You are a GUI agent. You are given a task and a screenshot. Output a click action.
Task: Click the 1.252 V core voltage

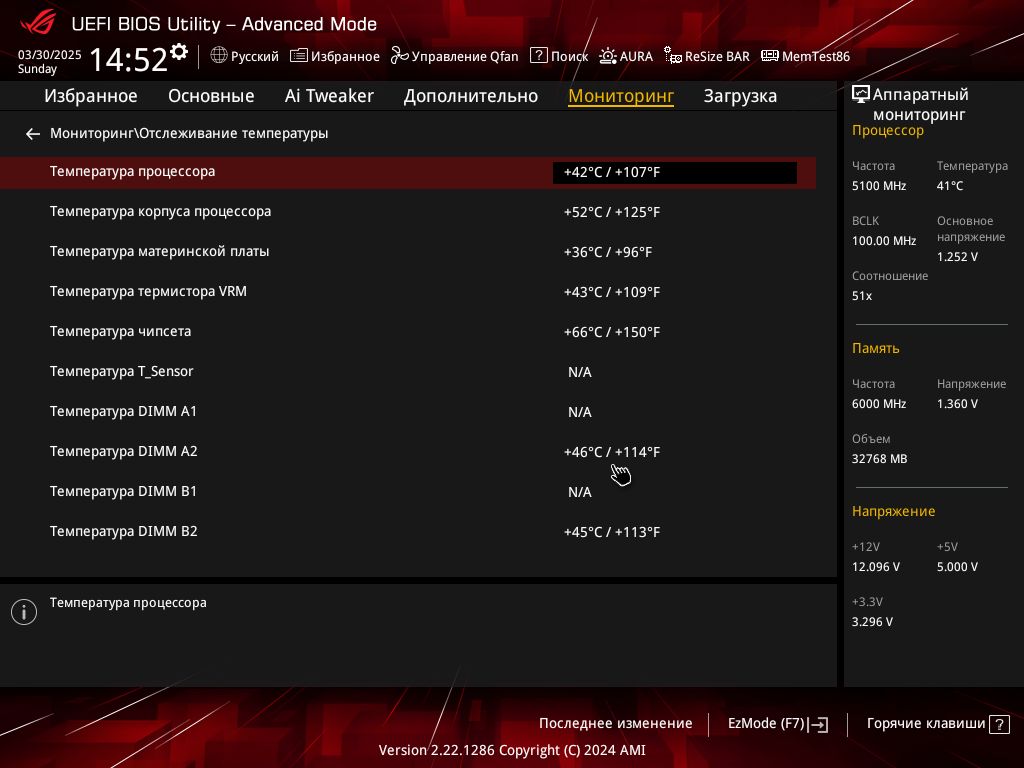point(957,257)
